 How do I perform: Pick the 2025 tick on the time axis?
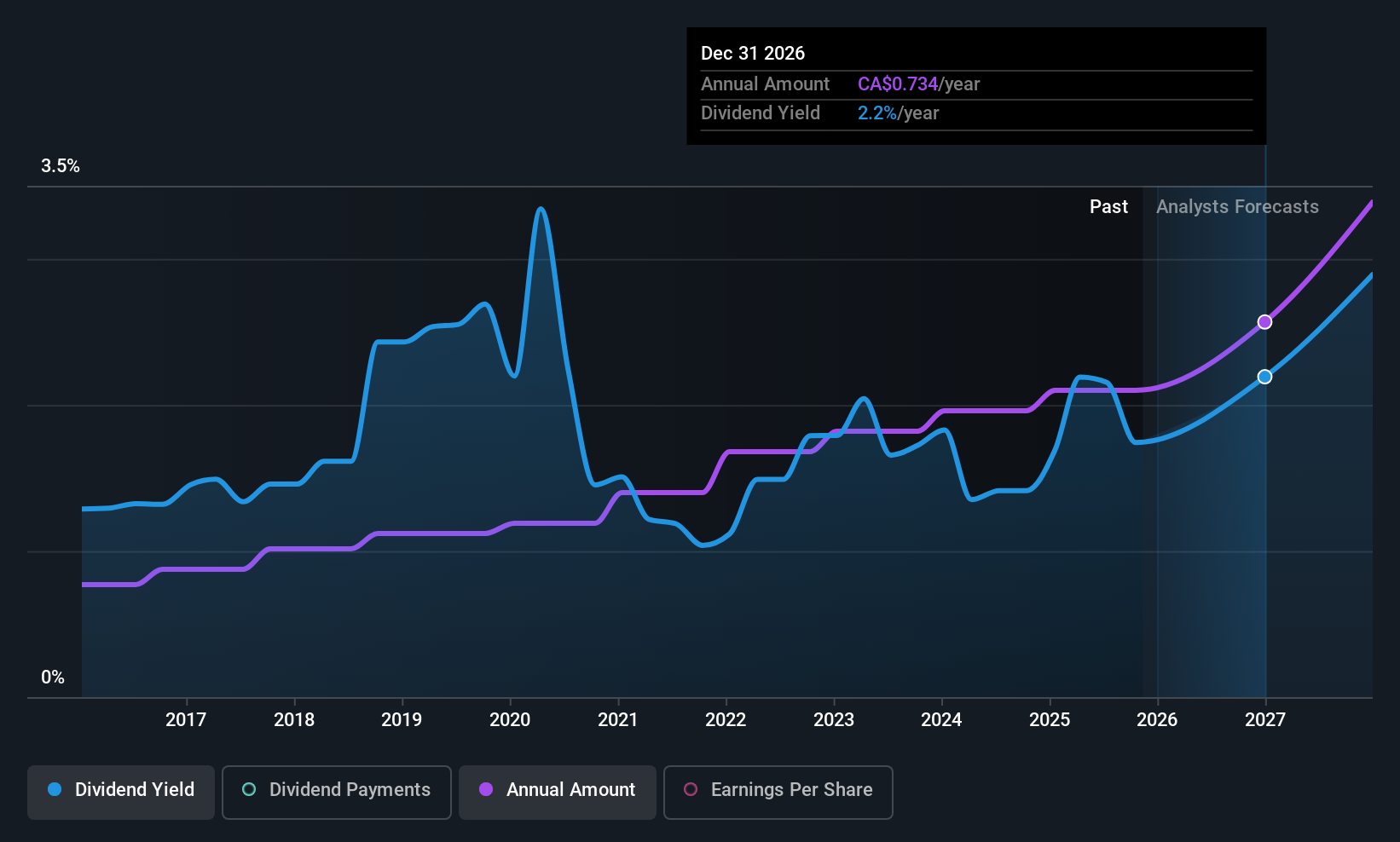tap(1050, 720)
